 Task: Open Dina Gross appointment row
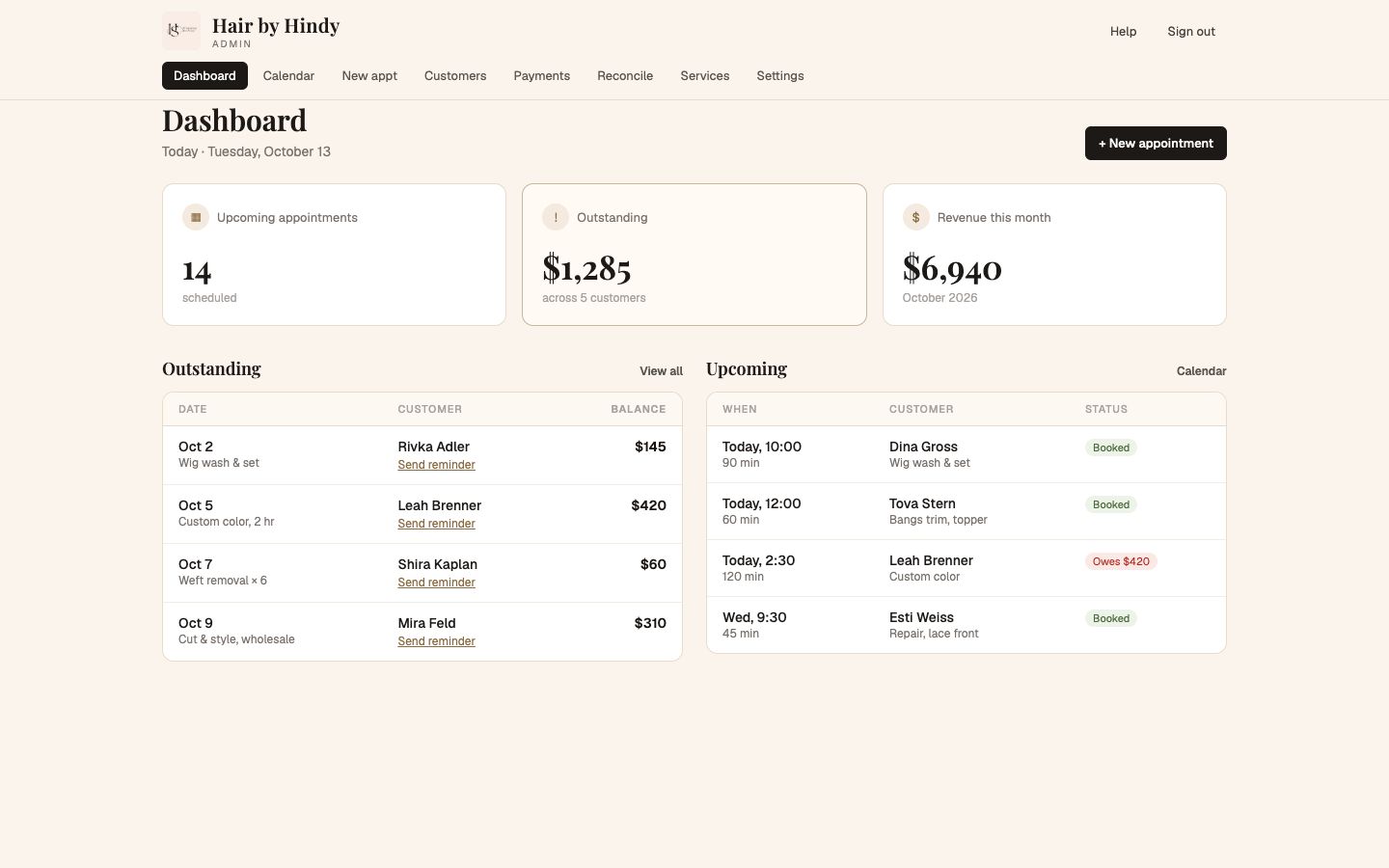coord(967,454)
